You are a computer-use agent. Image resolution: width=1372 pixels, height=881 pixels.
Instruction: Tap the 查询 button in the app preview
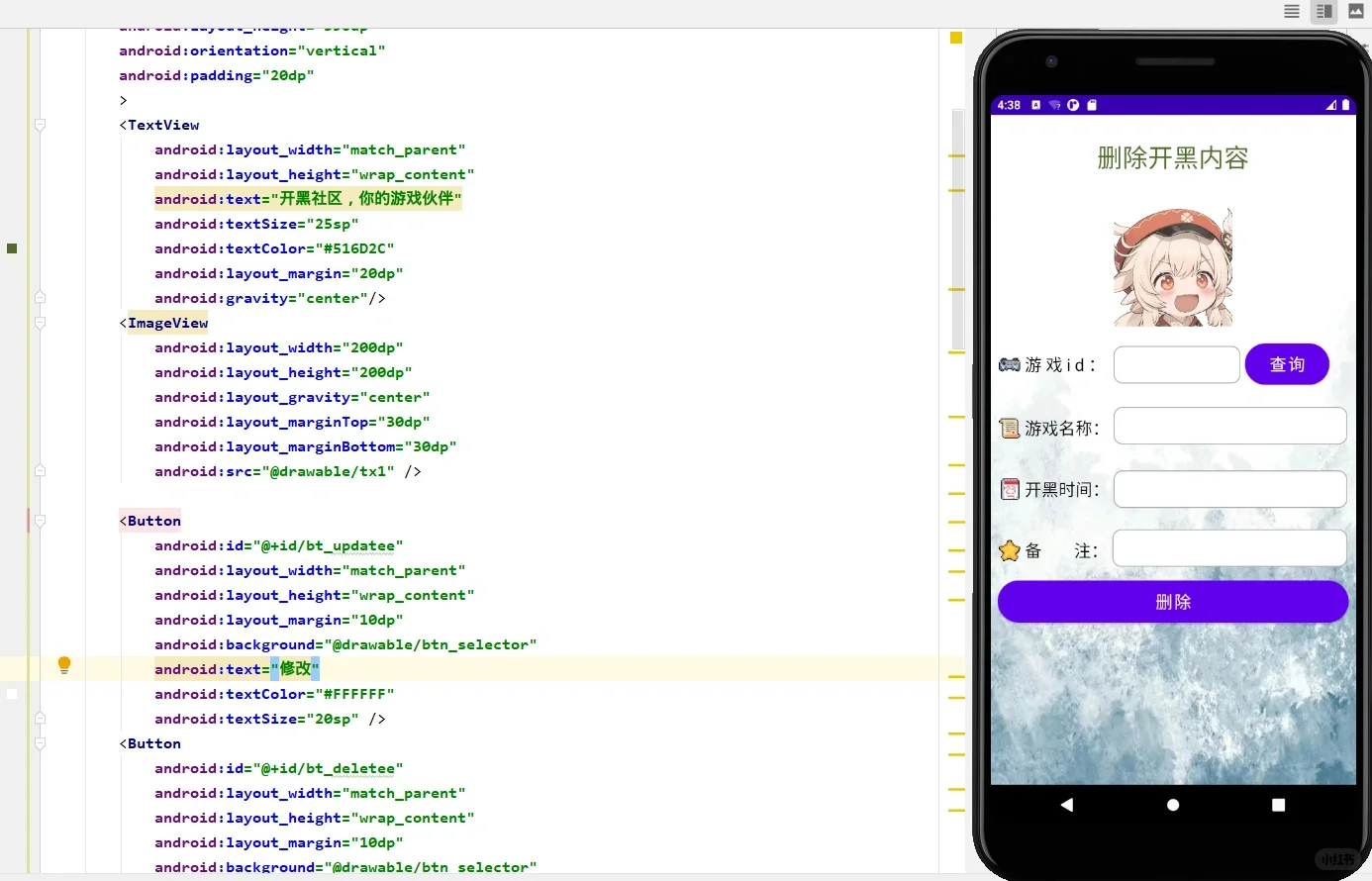[x=1287, y=364]
